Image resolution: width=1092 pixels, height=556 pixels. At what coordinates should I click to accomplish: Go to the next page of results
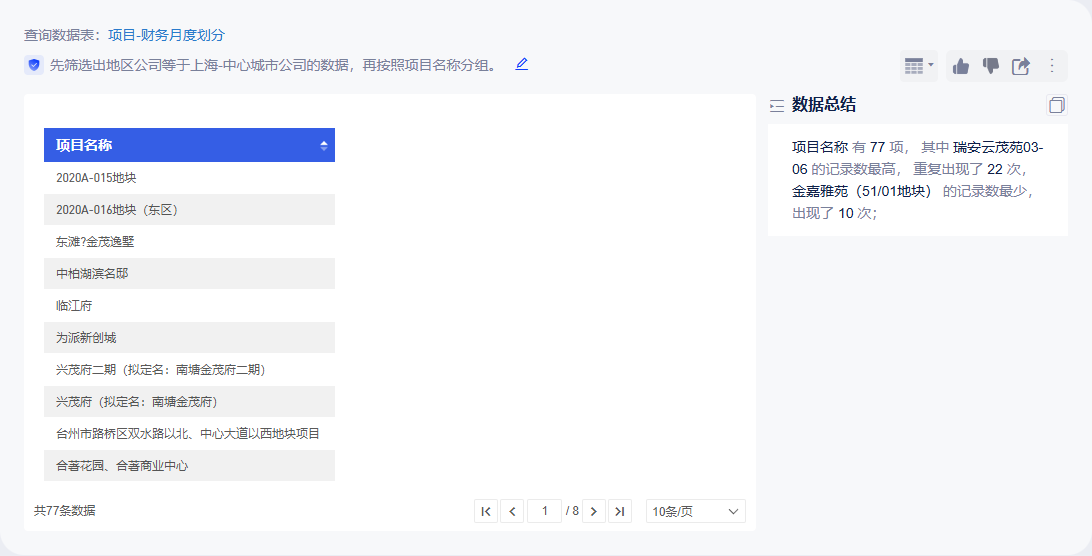[x=593, y=511]
